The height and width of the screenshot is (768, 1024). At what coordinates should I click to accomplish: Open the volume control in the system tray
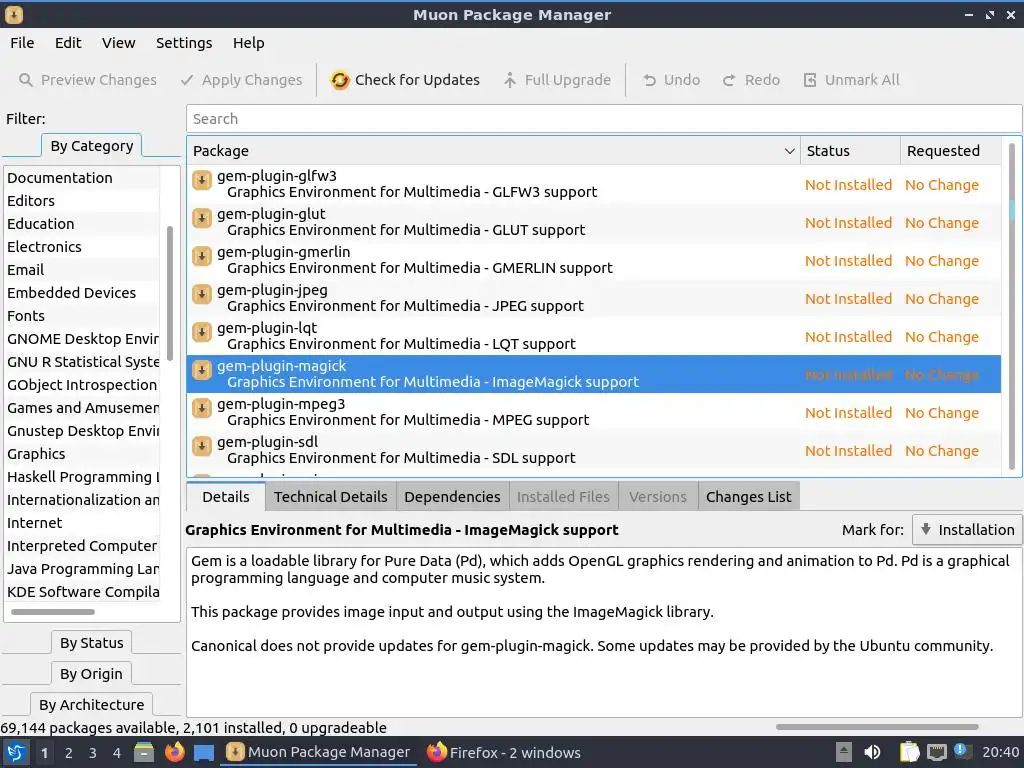(872, 752)
